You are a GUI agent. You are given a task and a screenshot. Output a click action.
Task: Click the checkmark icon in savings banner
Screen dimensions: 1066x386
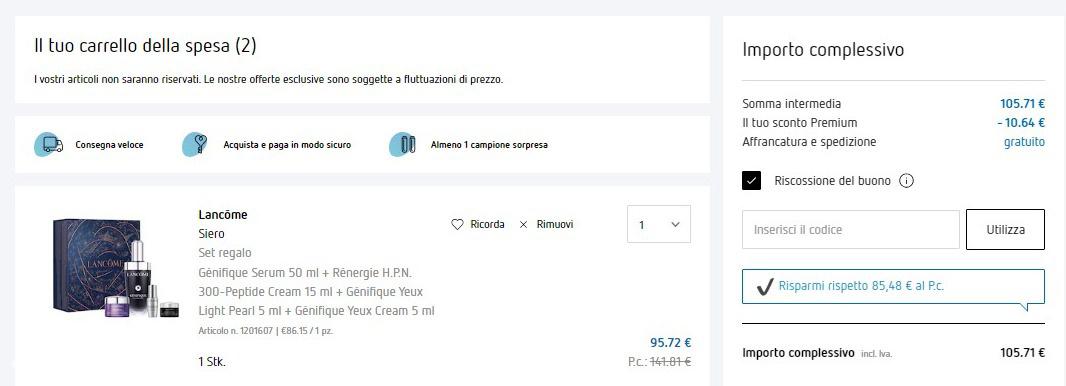765,287
